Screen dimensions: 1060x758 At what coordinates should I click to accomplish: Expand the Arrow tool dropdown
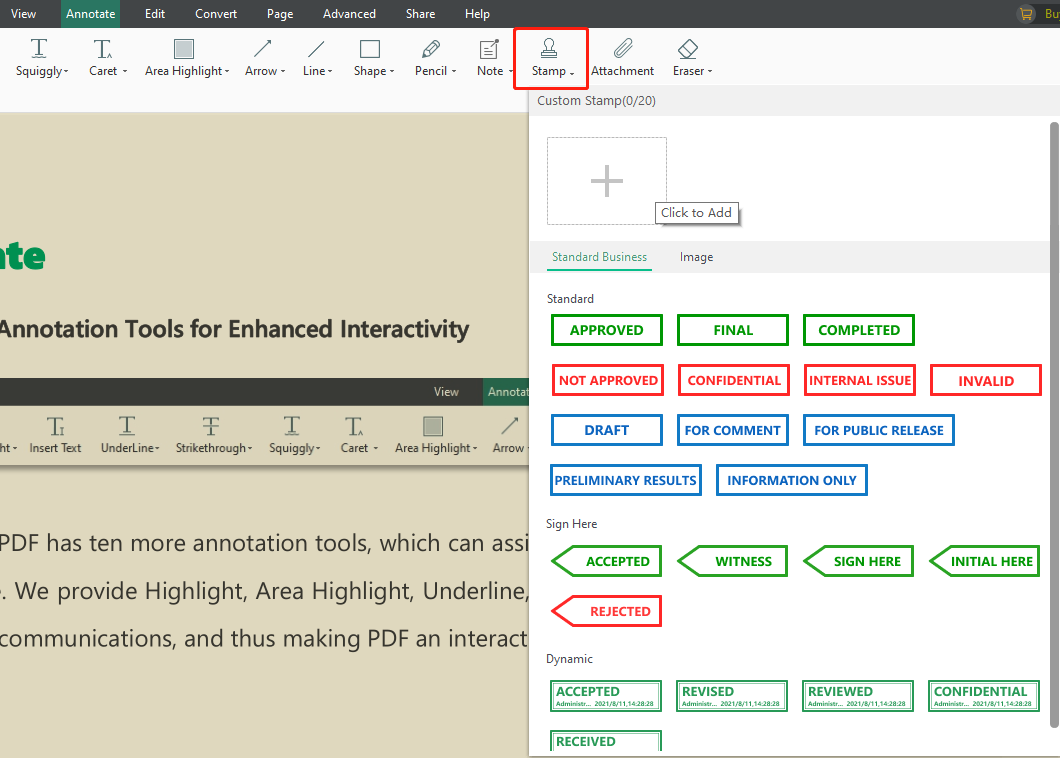(x=283, y=72)
